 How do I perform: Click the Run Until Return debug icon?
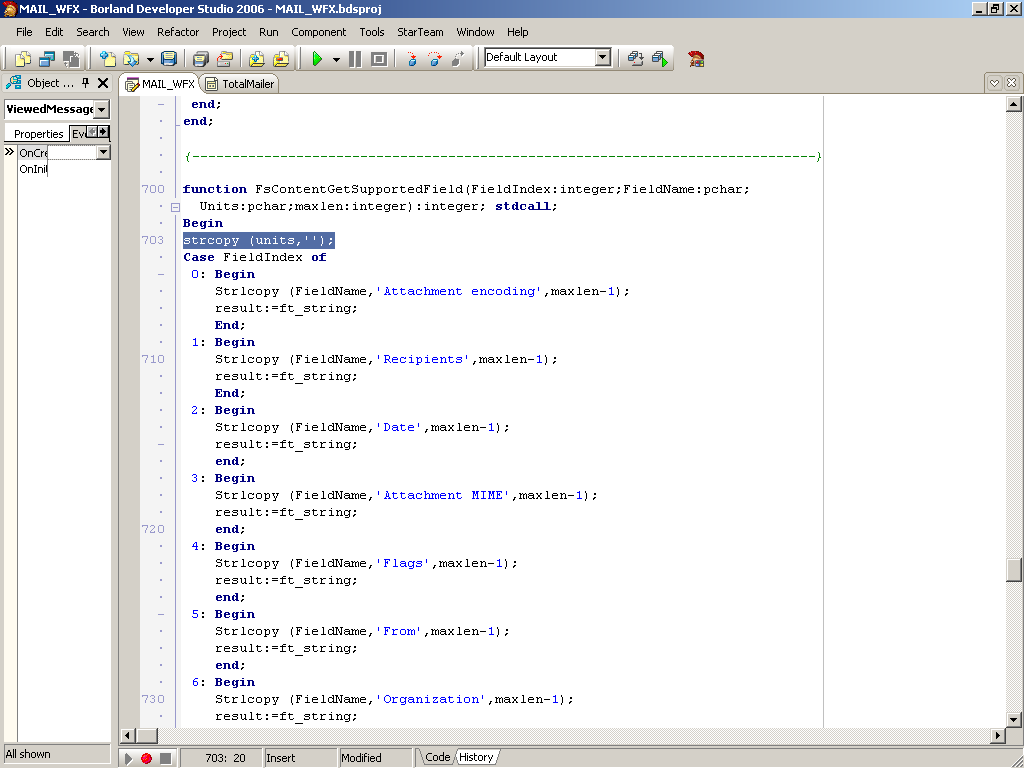(458, 59)
